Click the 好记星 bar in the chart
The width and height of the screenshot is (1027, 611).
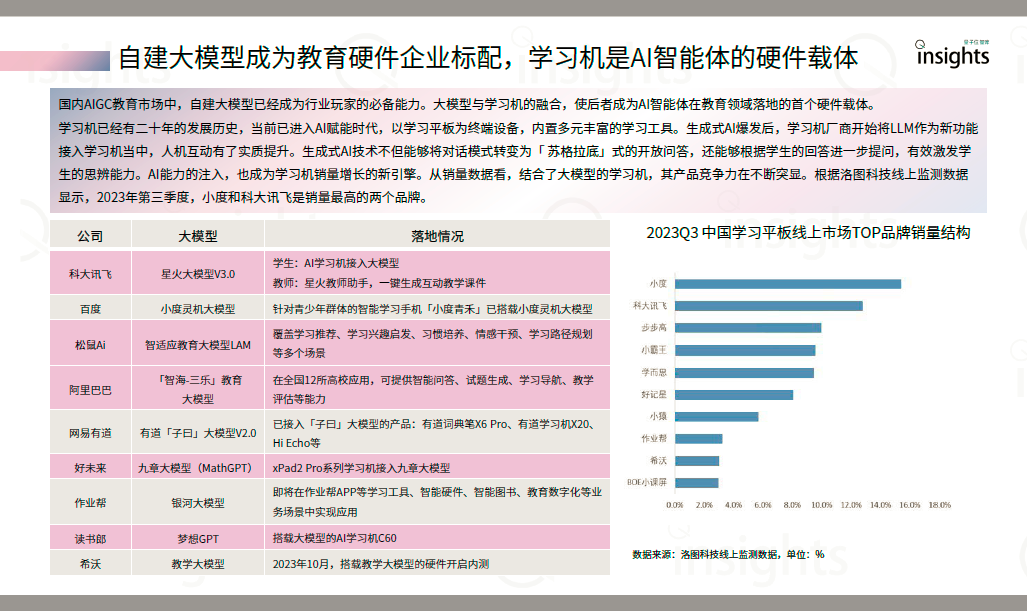click(x=734, y=395)
